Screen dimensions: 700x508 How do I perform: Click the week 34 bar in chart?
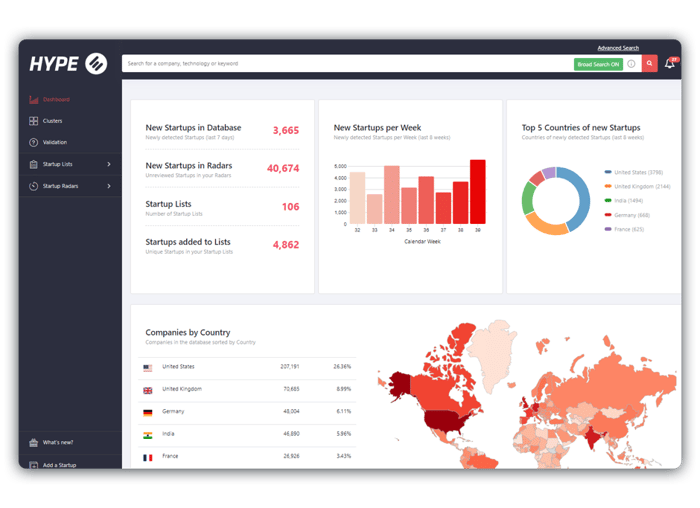click(x=392, y=195)
